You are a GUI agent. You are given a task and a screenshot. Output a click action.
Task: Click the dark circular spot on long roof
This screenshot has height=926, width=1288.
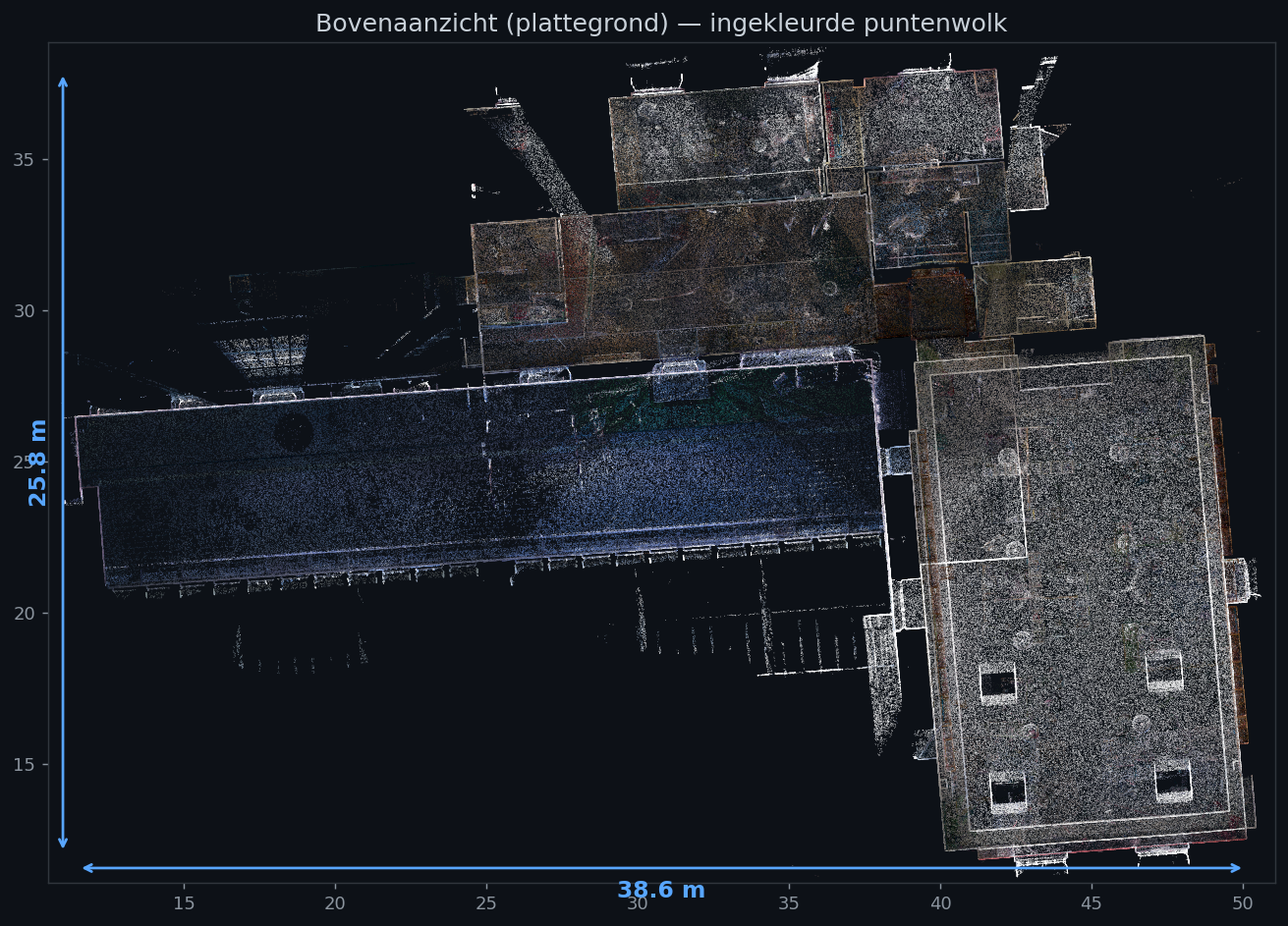[x=294, y=432]
